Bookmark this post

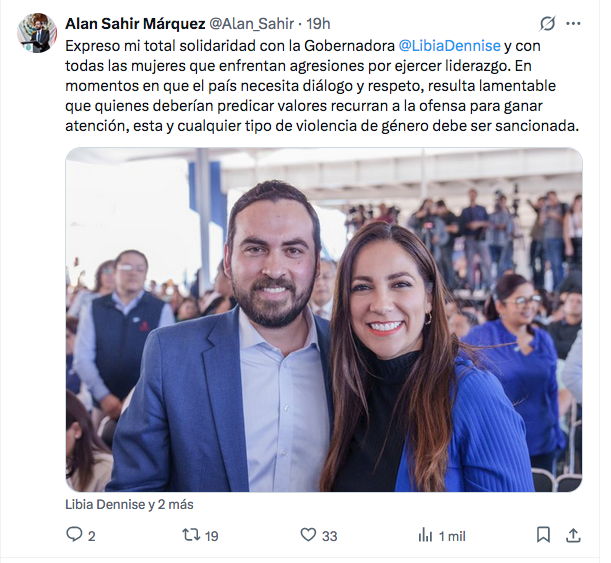(543, 535)
